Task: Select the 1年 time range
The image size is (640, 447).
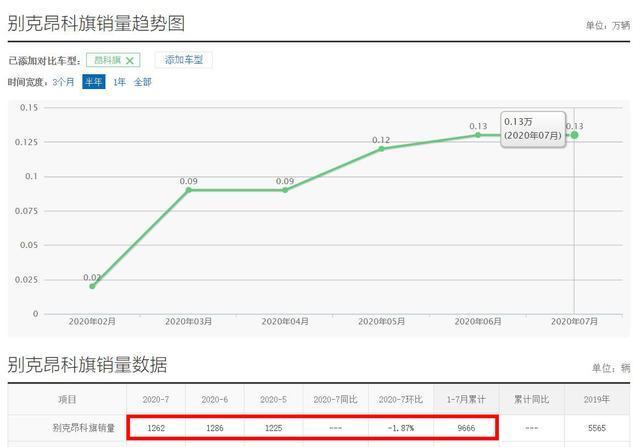Action: [119, 82]
